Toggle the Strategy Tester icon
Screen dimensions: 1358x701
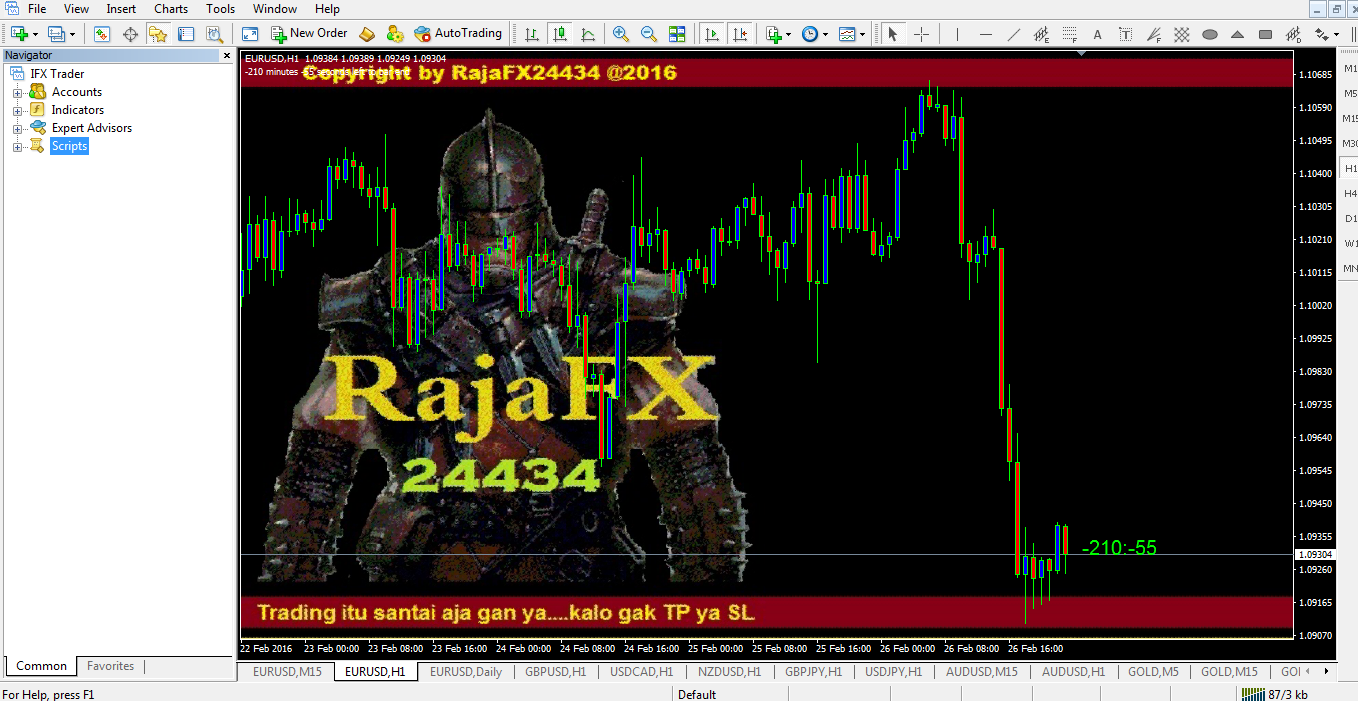tap(214, 34)
